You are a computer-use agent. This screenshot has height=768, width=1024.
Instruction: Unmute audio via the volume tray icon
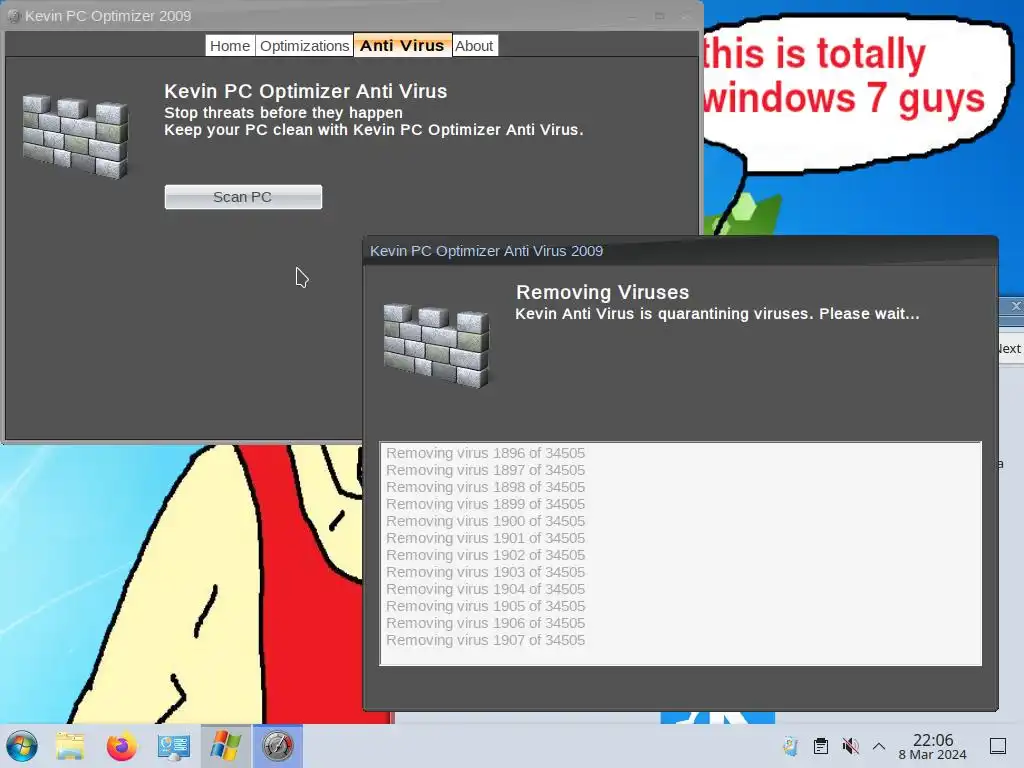point(850,746)
